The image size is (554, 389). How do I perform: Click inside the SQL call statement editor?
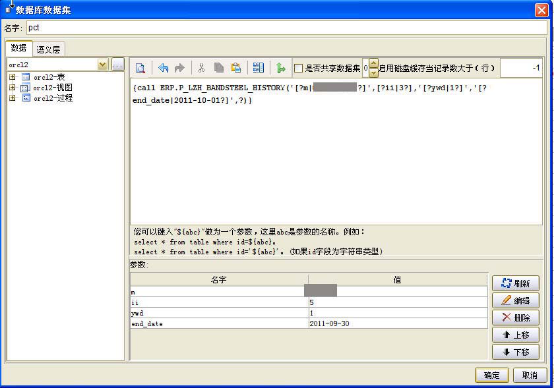point(336,152)
